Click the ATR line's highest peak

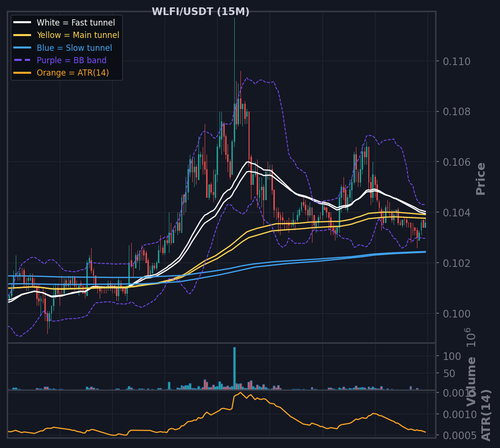240,393
